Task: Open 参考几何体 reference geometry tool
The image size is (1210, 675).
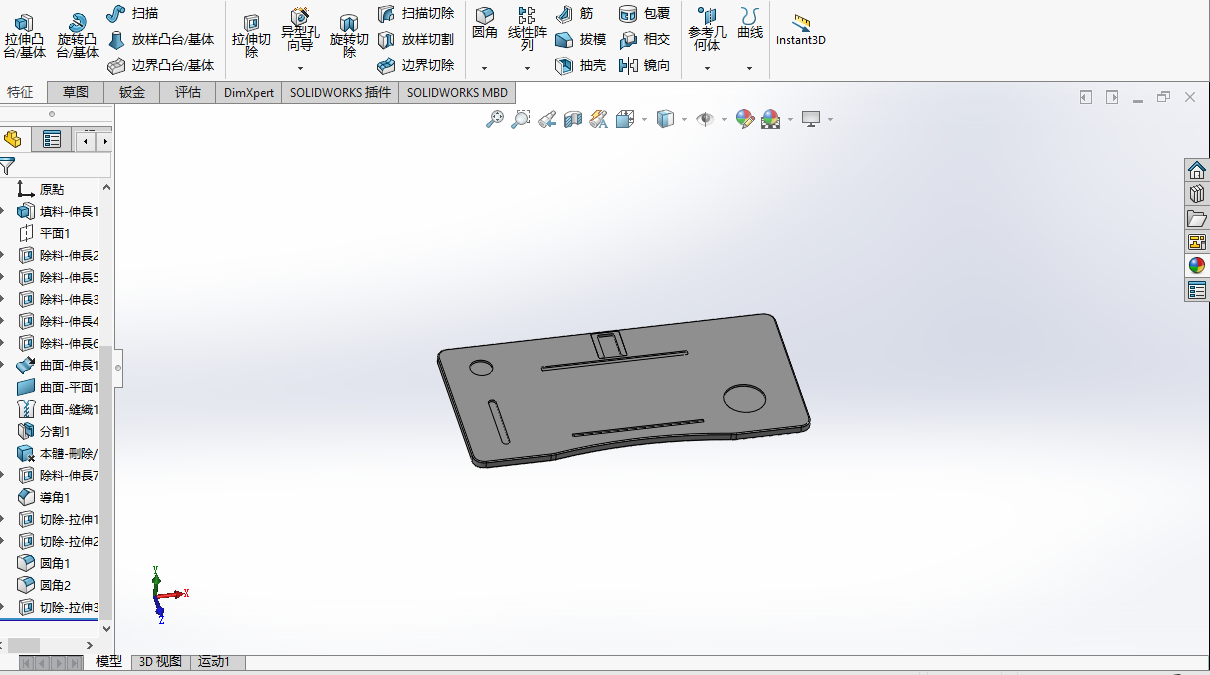Action: click(x=707, y=30)
